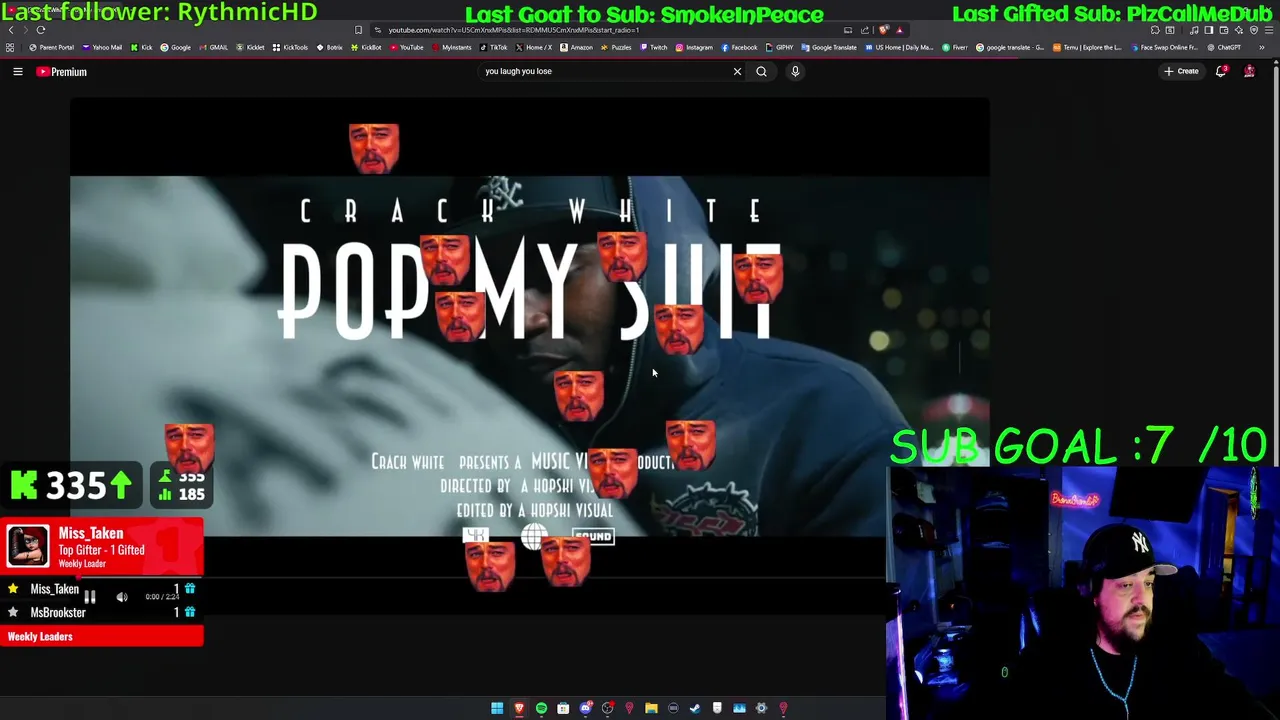Open the browser wallet icon

pyautogui.click(x=1224, y=30)
